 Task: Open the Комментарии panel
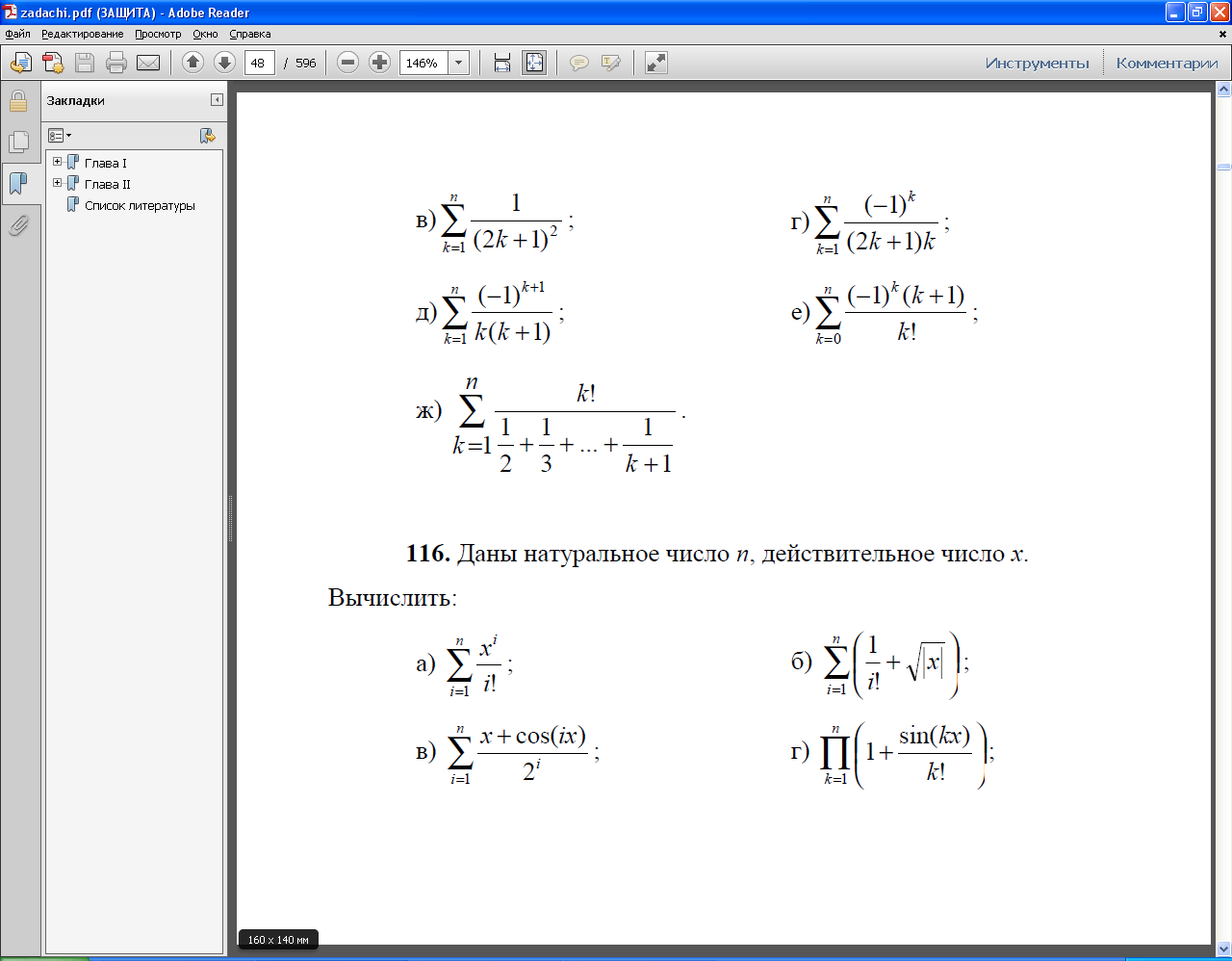[x=1167, y=63]
